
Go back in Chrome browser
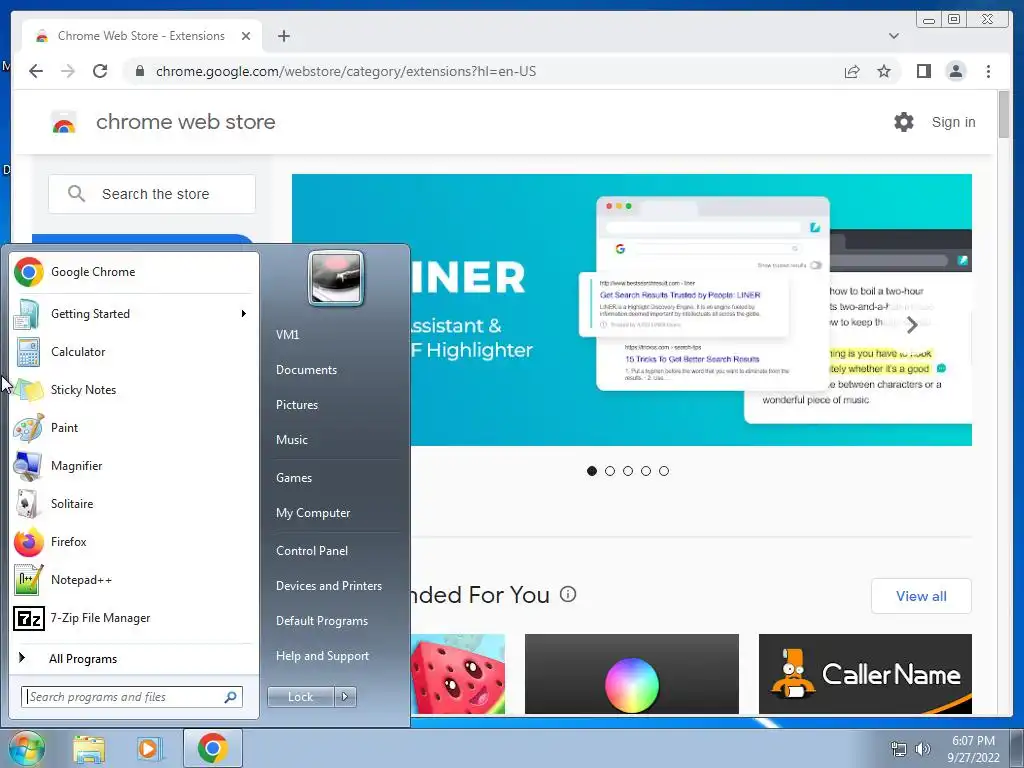click(x=36, y=71)
